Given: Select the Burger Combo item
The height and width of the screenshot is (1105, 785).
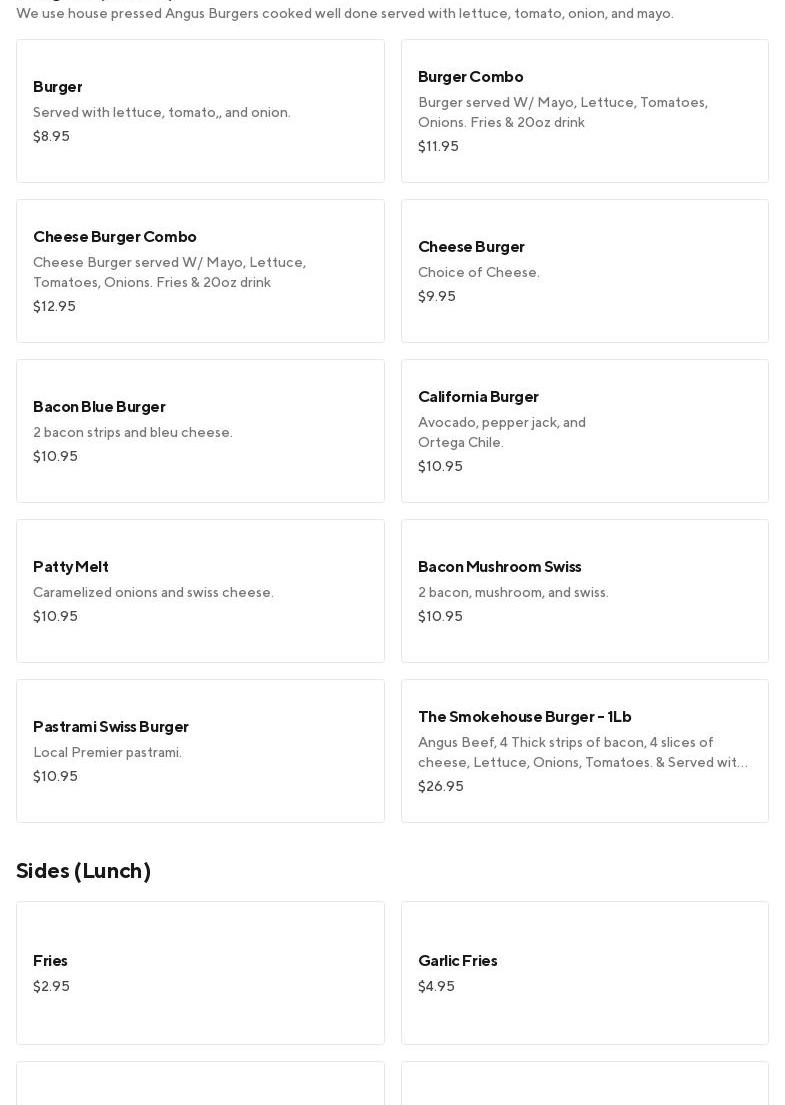Looking at the screenshot, I should pyautogui.click(x=584, y=111).
